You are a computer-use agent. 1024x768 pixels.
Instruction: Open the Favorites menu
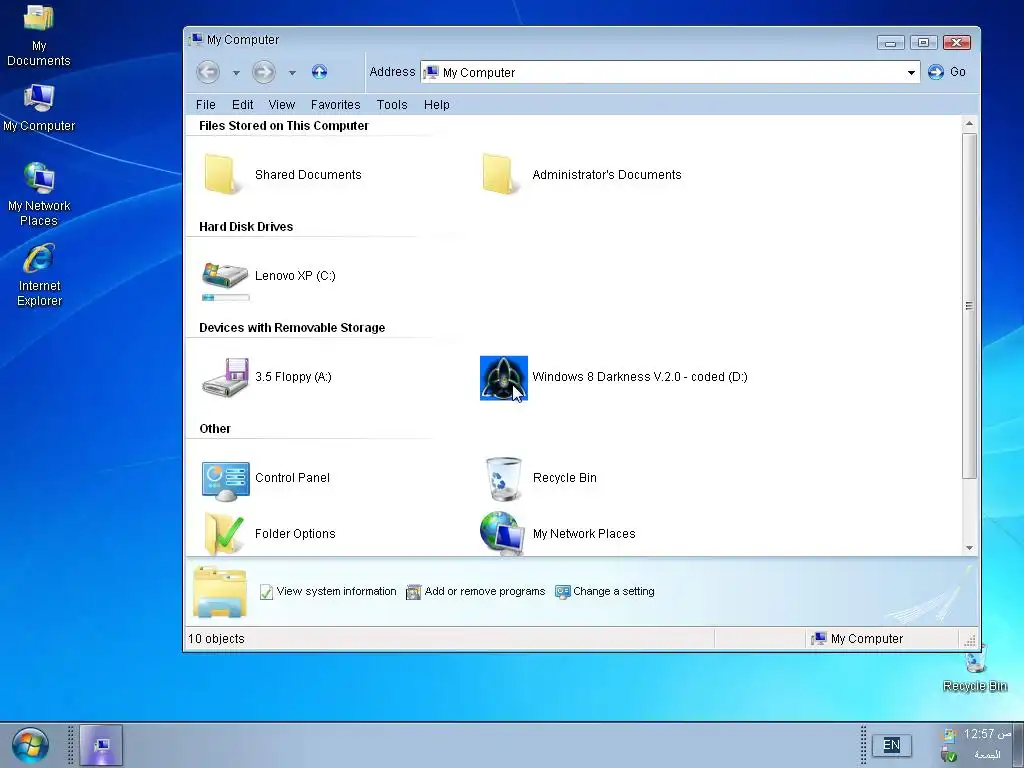(336, 104)
